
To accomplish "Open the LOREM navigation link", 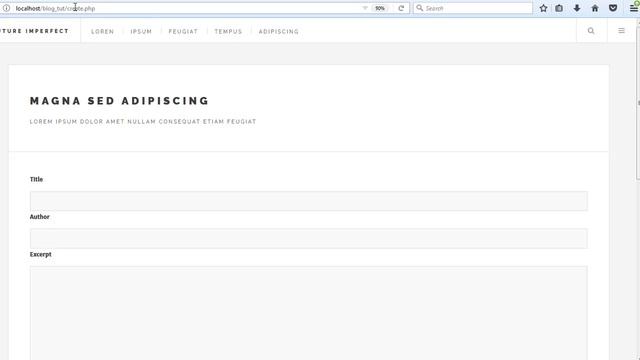I will click(x=102, y=31).
